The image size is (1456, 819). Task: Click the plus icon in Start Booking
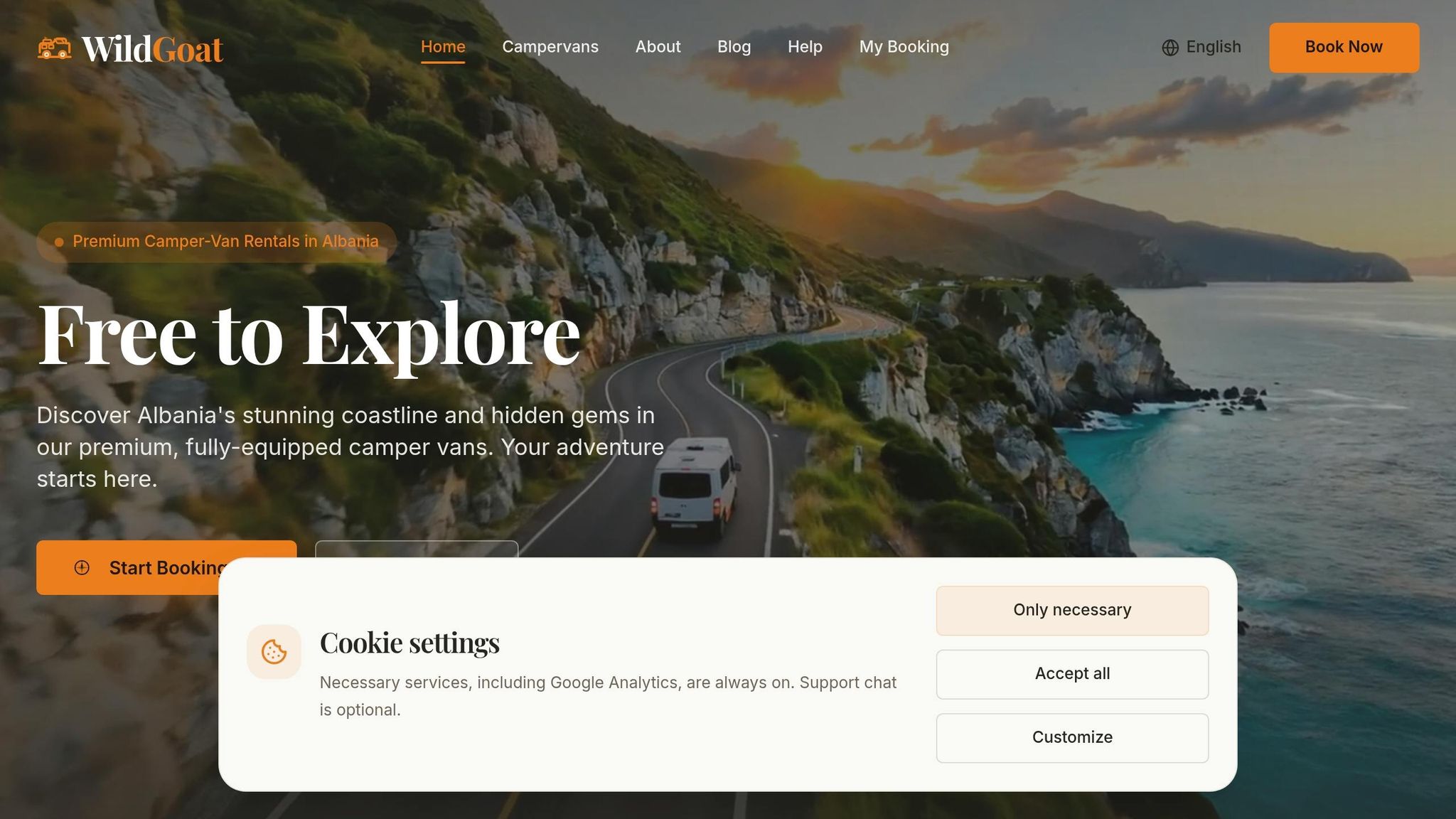point(82,567)
